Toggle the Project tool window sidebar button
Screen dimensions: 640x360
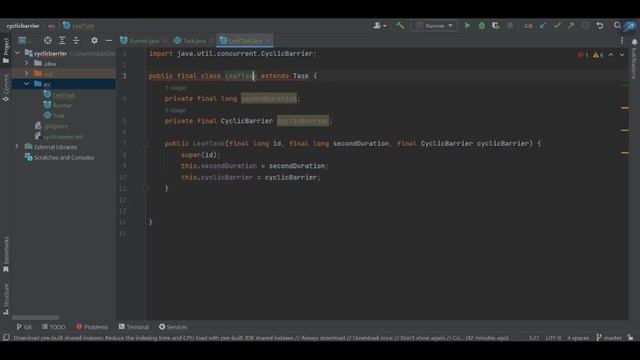pos(6,50)
